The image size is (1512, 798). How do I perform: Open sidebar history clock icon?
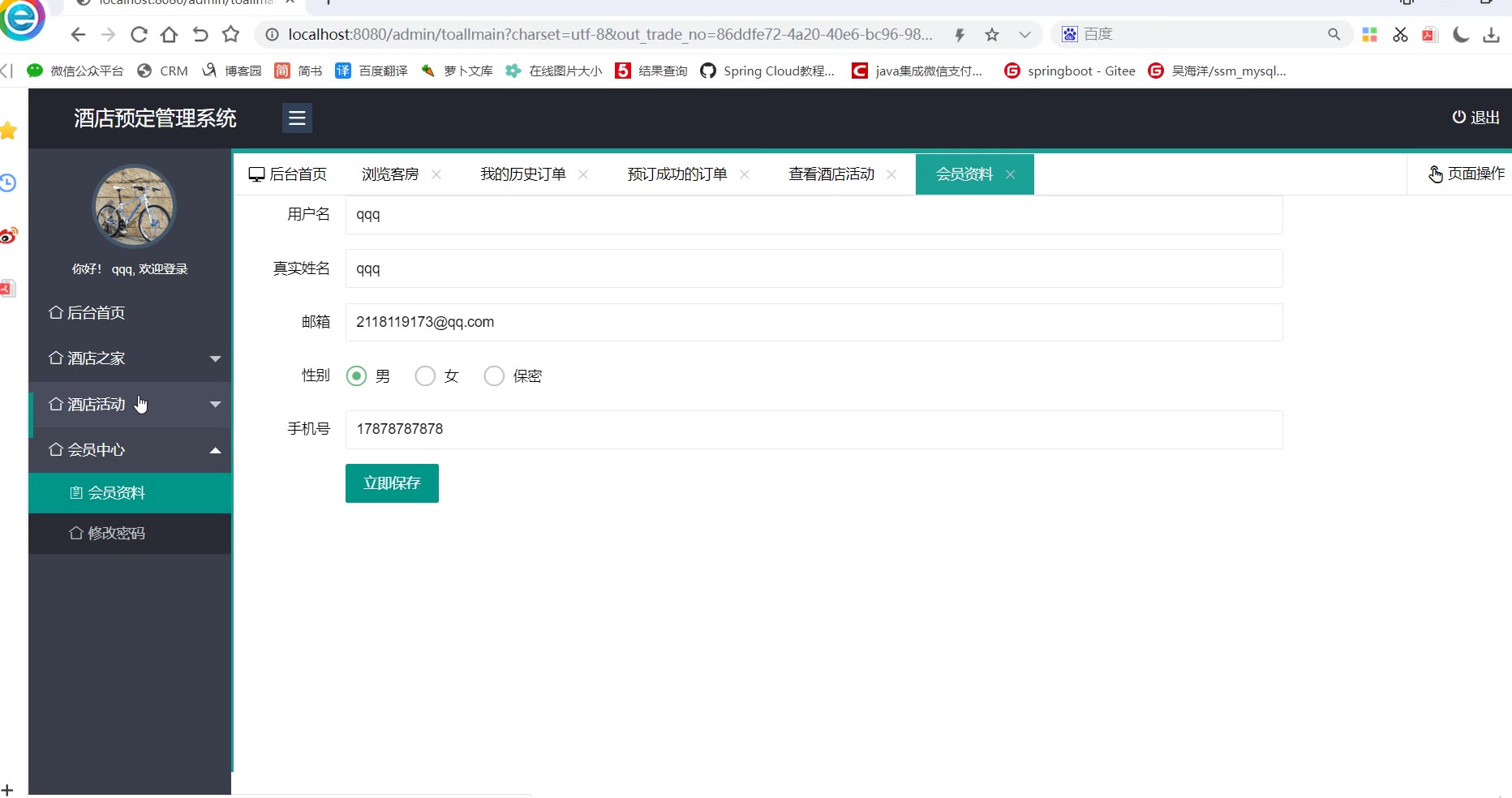[7, 182]
